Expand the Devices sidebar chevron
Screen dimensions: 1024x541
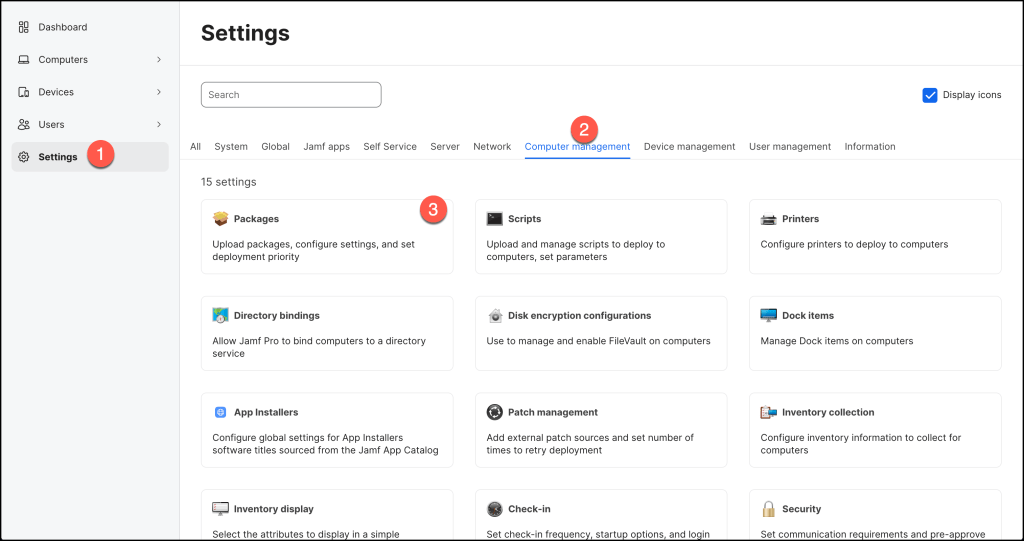[x=159, y=92]
